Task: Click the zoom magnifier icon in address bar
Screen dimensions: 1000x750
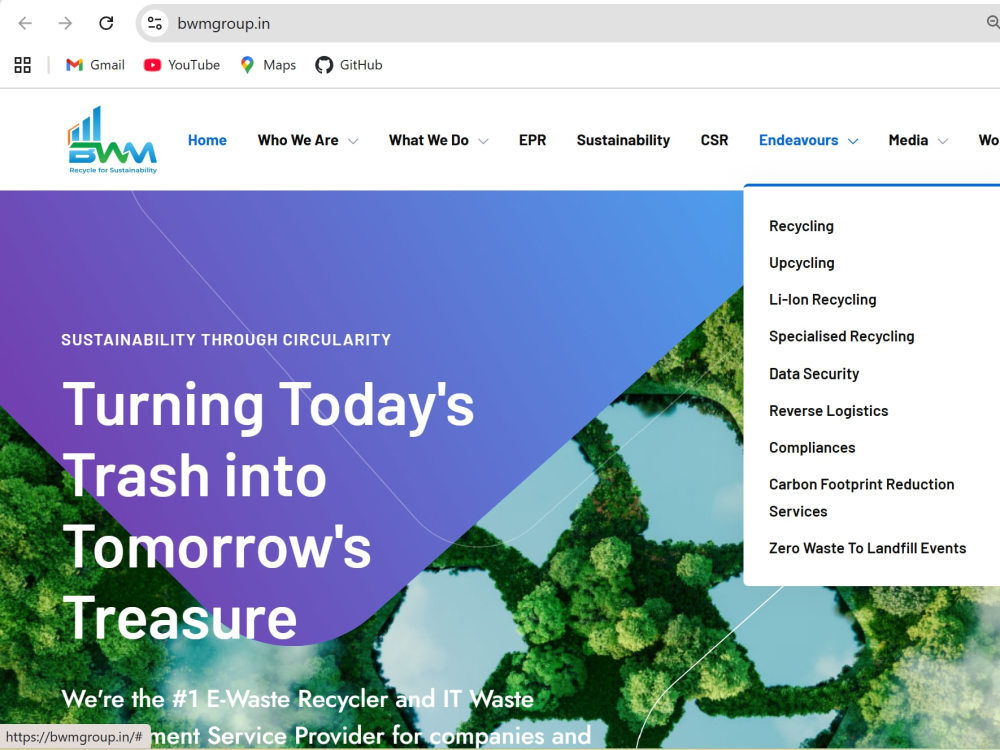Action: 992,23
